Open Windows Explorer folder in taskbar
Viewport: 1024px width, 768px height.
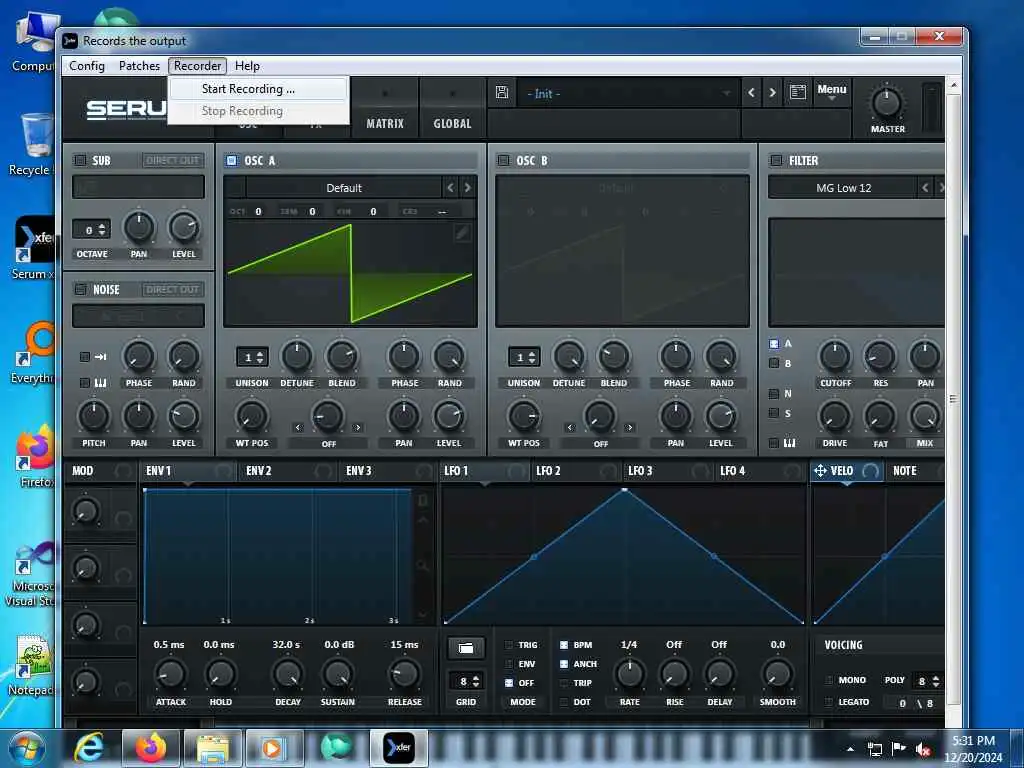213,747
